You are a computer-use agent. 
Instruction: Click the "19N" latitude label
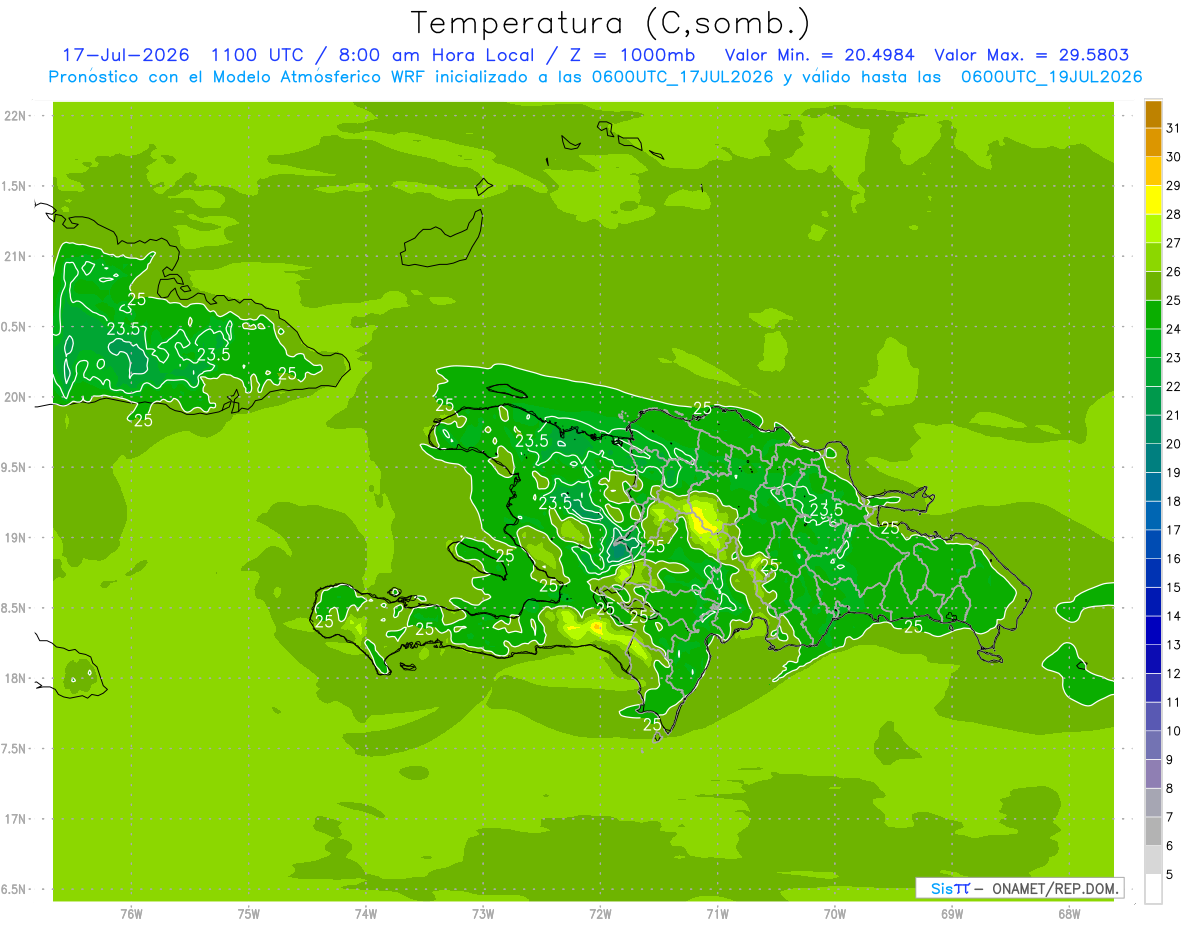16,538
